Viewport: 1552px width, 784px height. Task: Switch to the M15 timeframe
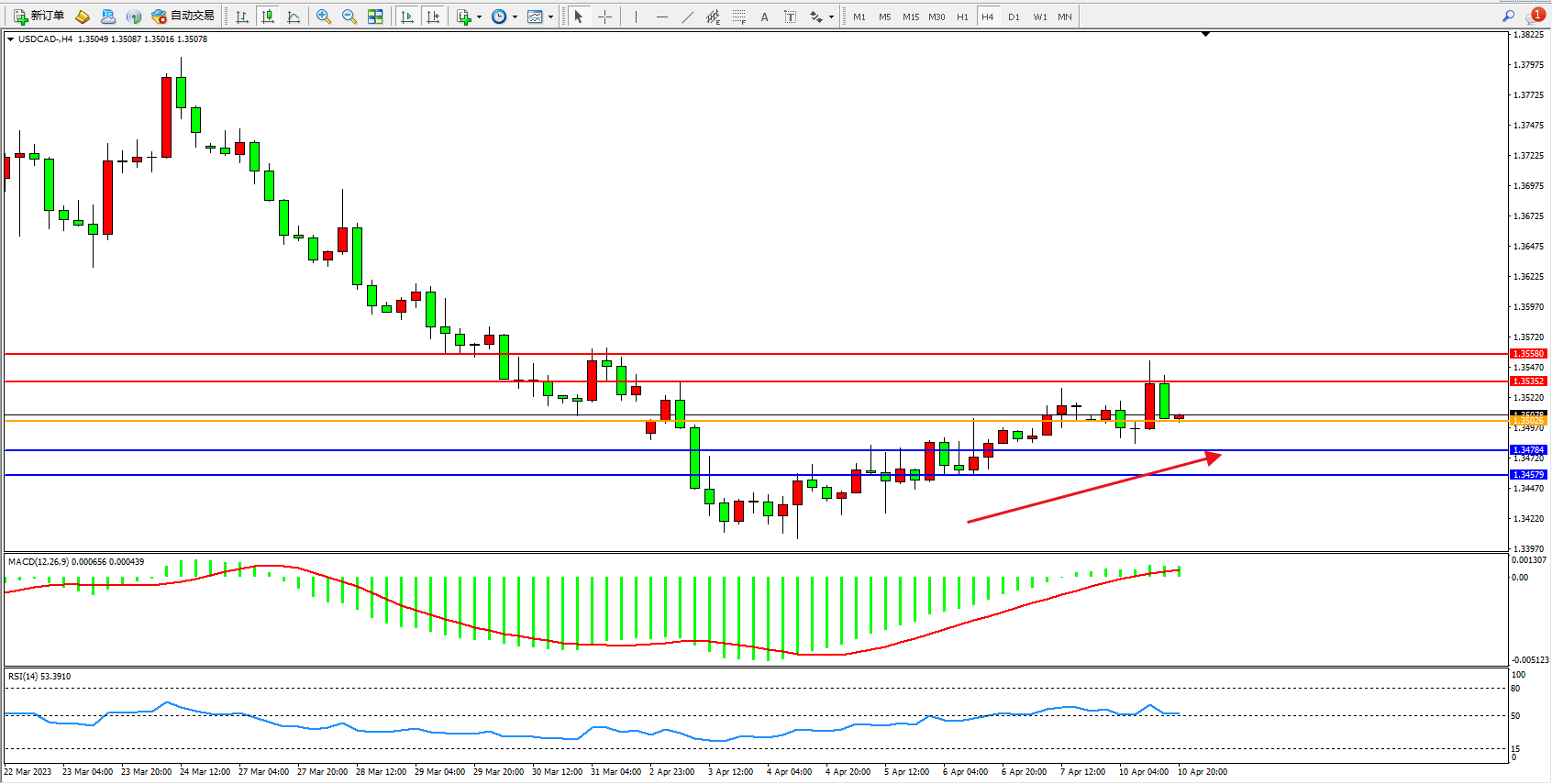coord(910,17)
